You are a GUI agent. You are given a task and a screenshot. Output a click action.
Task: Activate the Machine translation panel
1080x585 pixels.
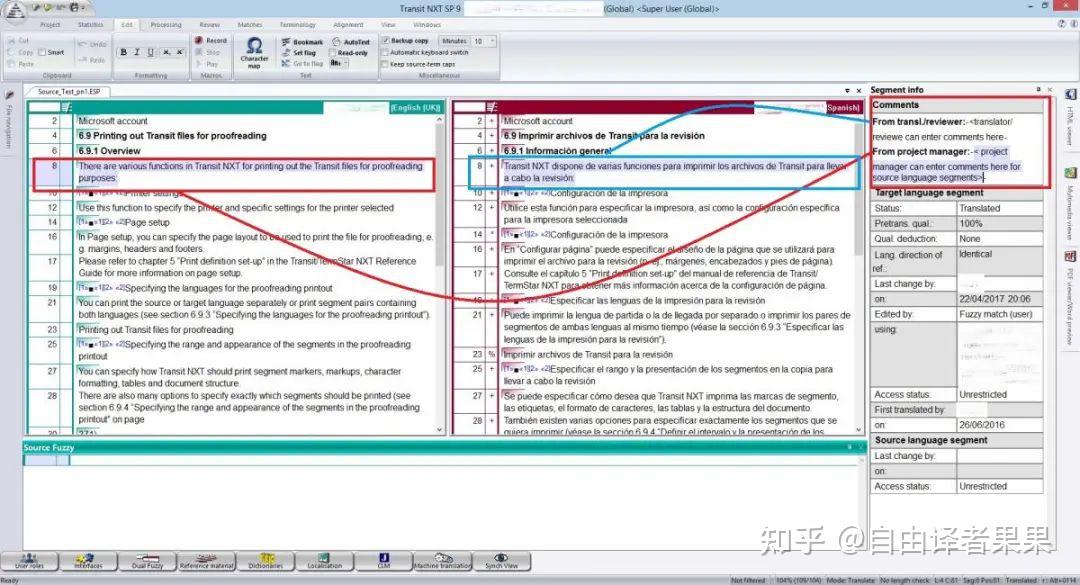tap(443, 562)
